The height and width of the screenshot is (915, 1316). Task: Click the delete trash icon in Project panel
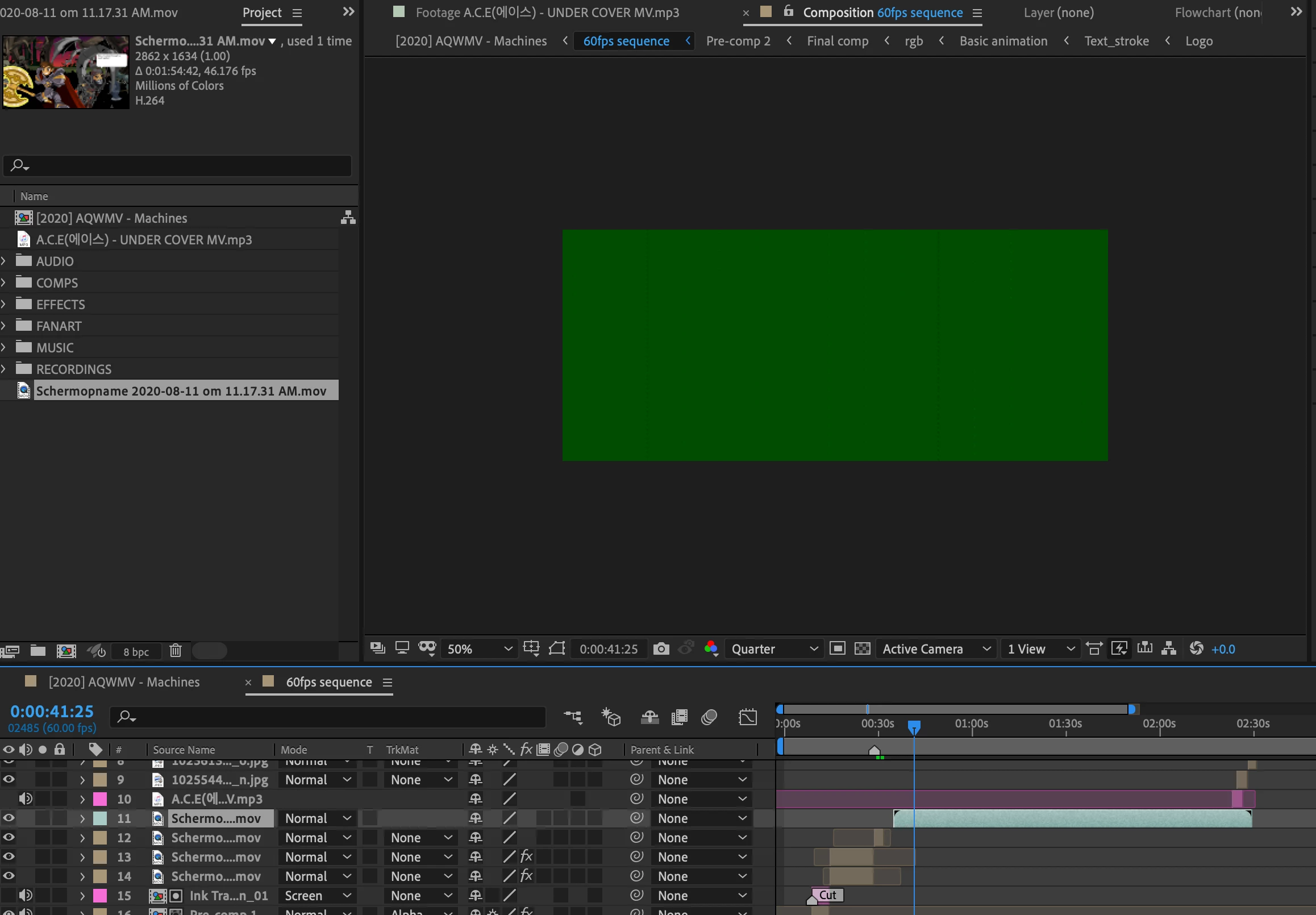pyautogui.click(x=176, y=651)
